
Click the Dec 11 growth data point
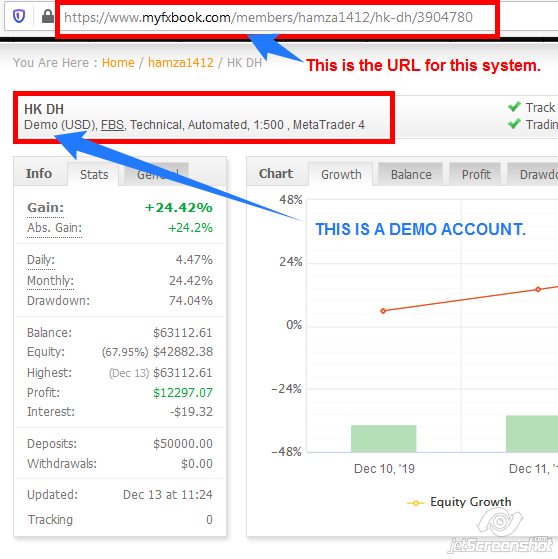pyautogui.click(x=538, y=289)
